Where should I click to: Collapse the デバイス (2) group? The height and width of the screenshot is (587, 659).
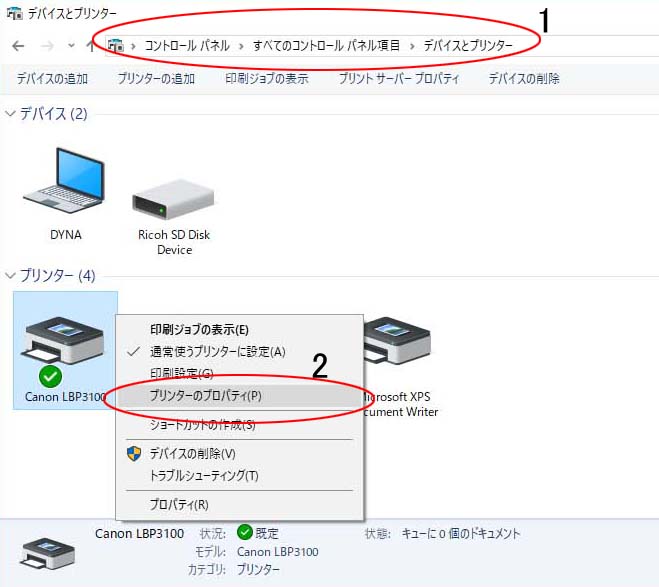(11, 113)
